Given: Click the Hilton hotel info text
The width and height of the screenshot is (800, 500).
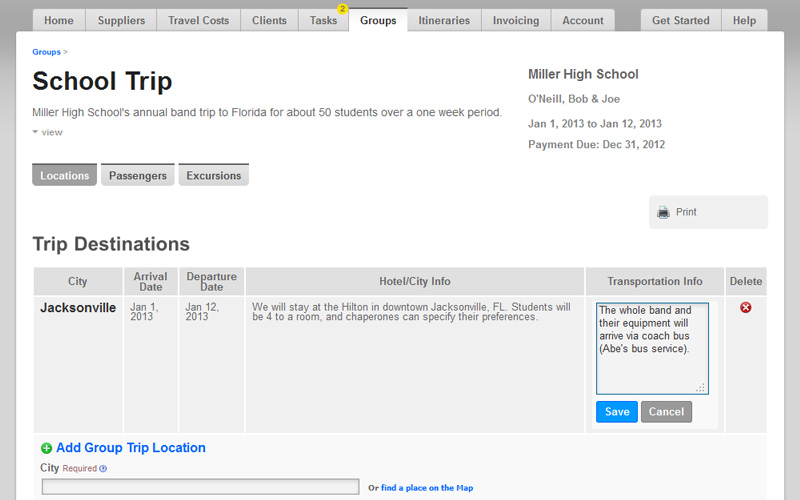Looking at the screenshot, I should click(x=411, y=312).
